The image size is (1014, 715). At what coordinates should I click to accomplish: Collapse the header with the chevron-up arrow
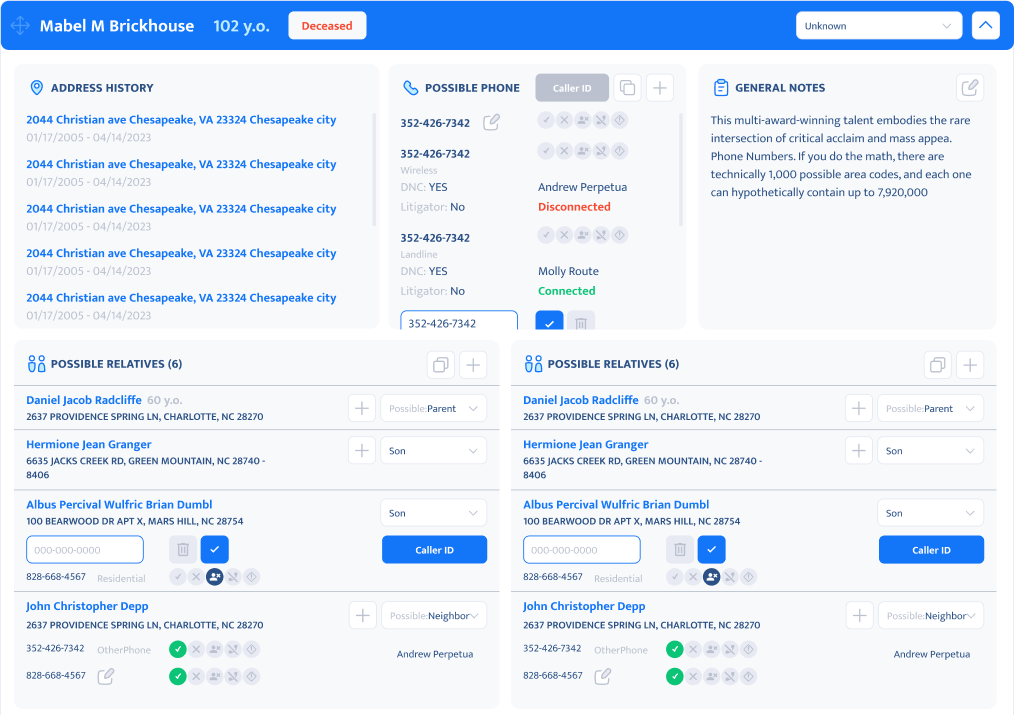tap(985, 25)
